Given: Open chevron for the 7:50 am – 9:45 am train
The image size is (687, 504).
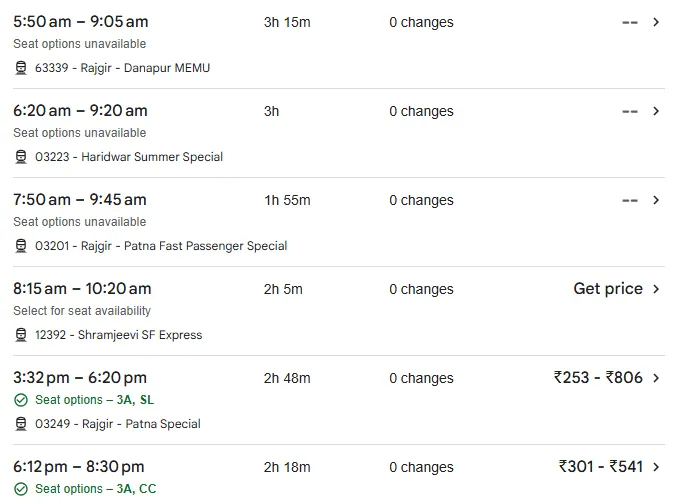Looking at the screenshot, I should pos(656,200).
